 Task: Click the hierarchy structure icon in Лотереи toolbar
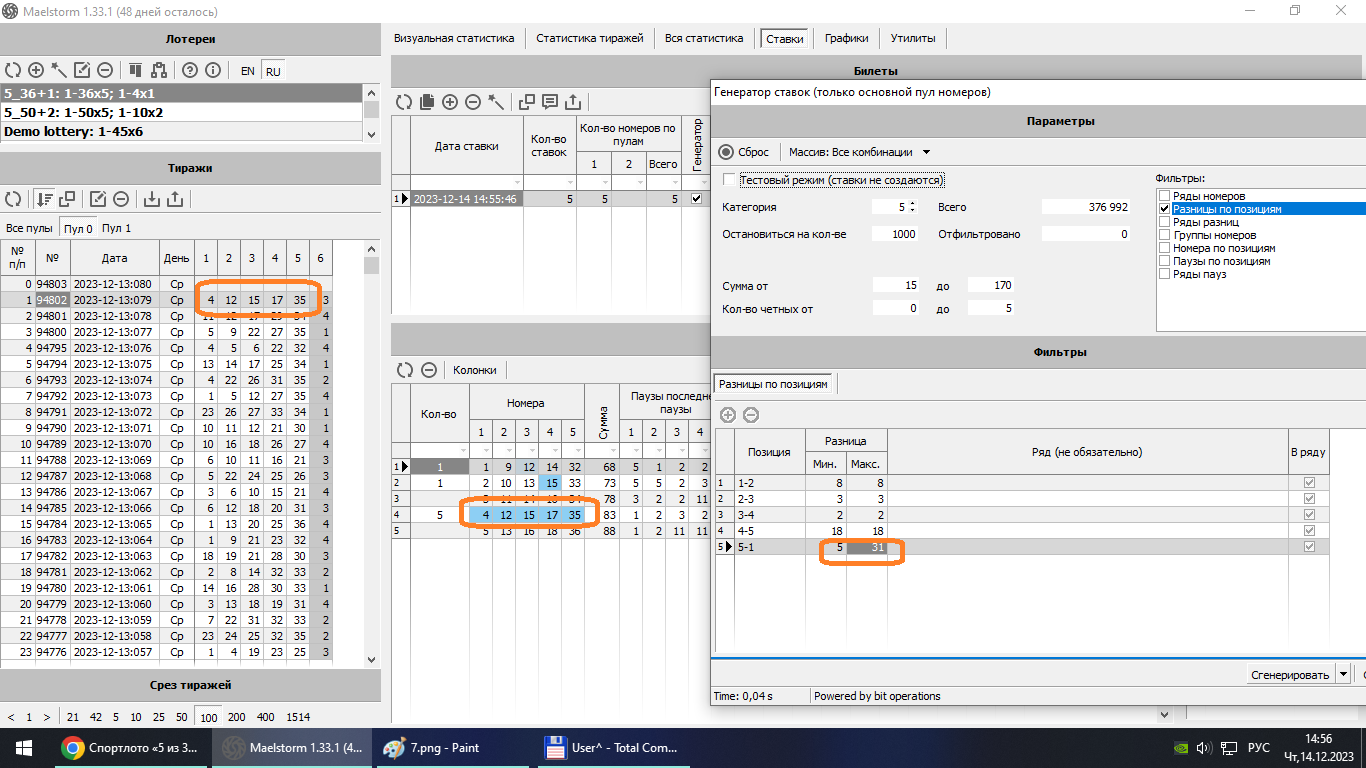158,70
